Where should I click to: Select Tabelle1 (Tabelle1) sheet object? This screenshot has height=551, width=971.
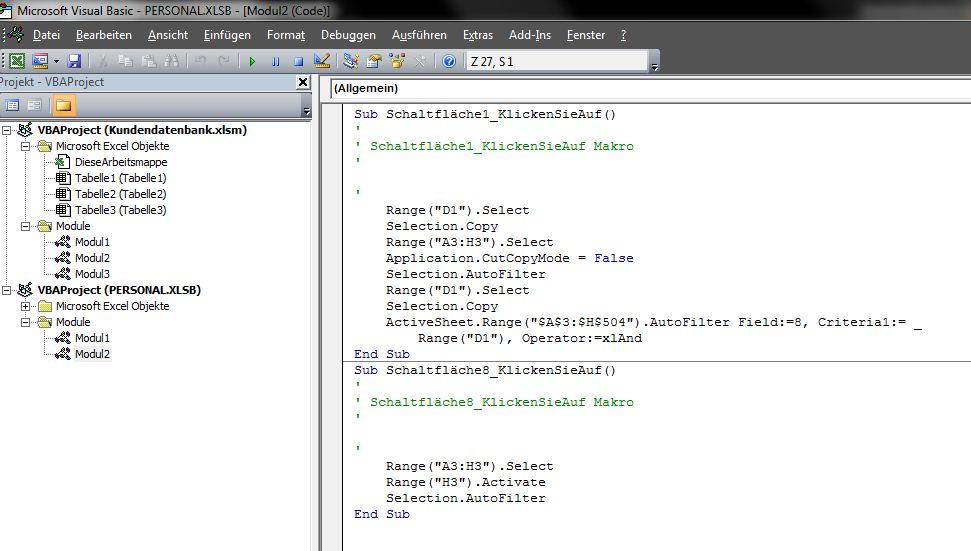pos(121,178)
